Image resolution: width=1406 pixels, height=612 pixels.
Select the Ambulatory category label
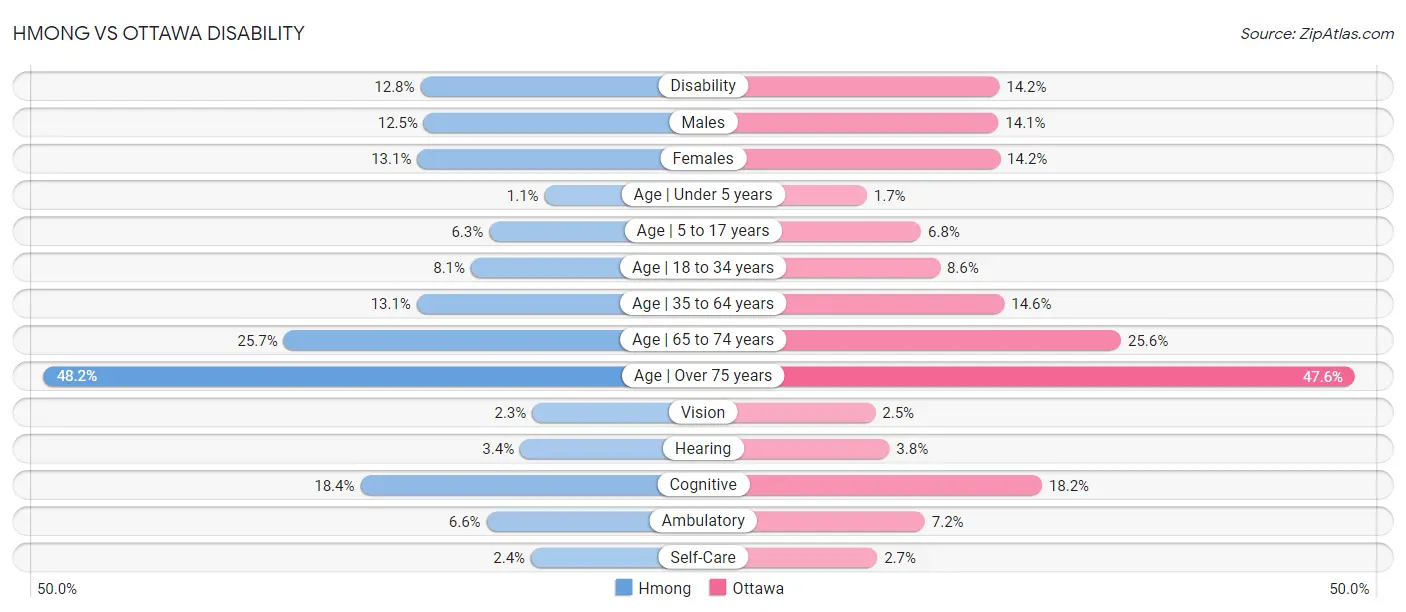(703, 520)
